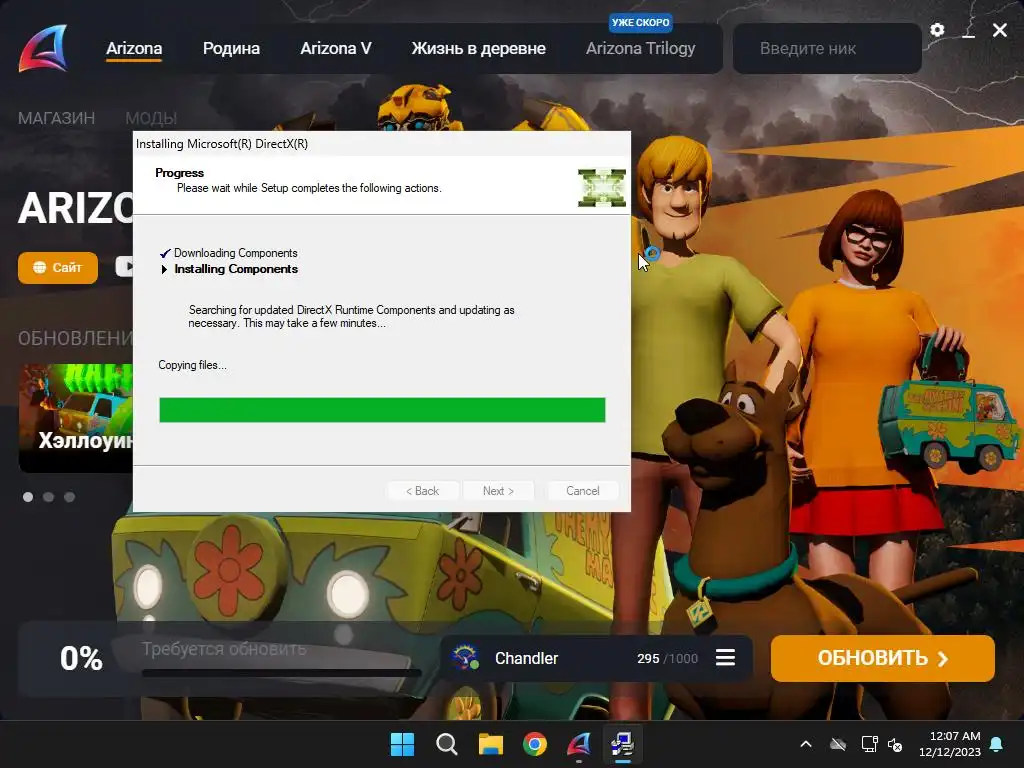Image resolution: width=1024 pixels, height=768 pixels.
Task: Open the МОДЫ section
Action: pyautogui.click(x=151, y=118)
